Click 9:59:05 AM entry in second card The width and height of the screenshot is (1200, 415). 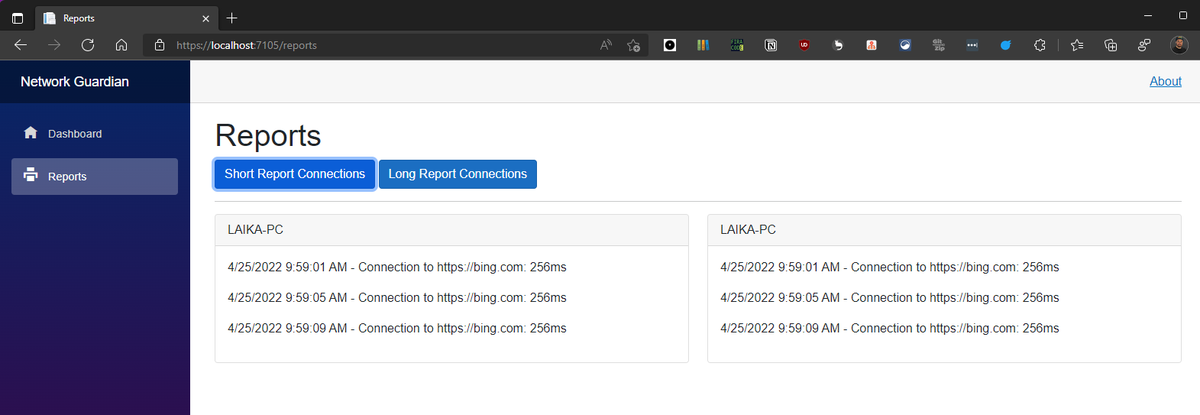(x=889, y=297)
